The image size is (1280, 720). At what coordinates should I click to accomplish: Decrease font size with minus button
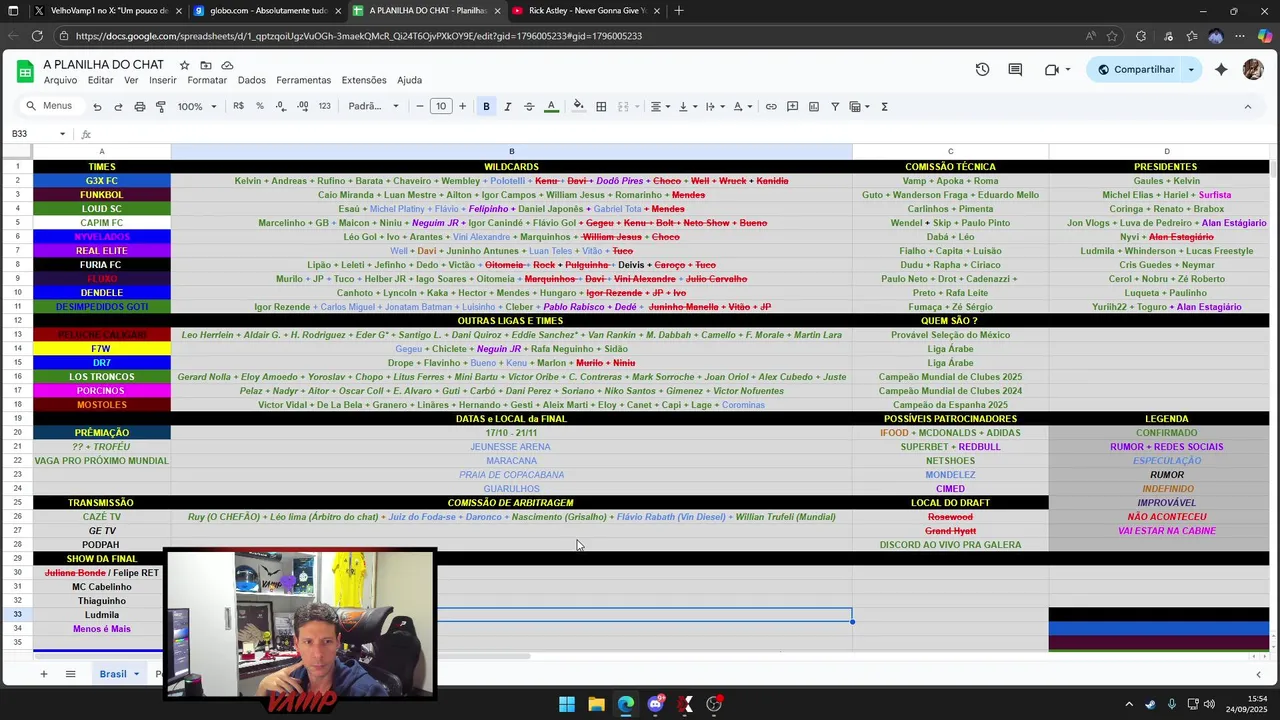click(x=419, y=106)
